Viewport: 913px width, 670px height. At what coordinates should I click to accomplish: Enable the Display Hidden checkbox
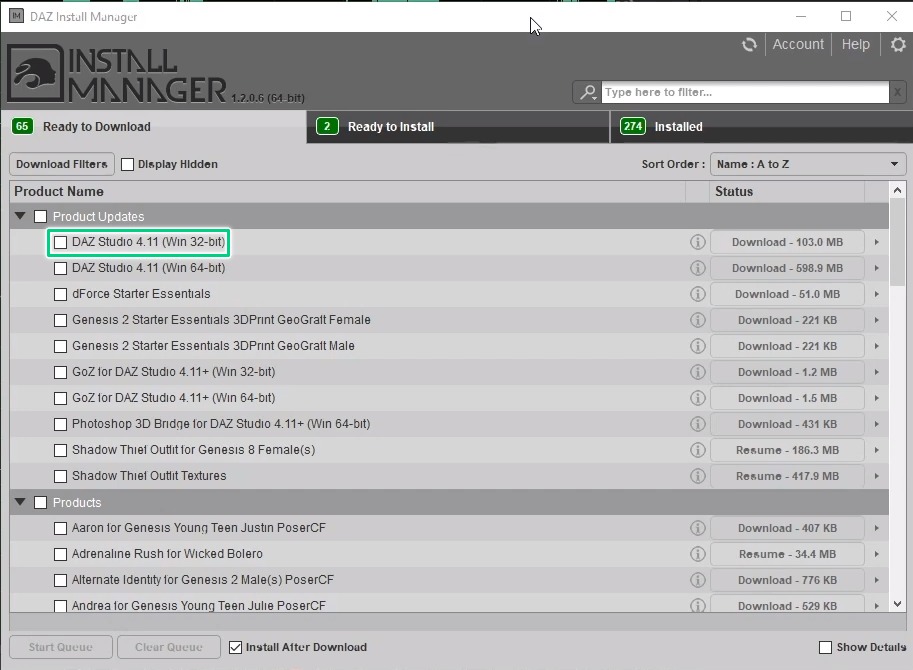click(x=126, y=164)
